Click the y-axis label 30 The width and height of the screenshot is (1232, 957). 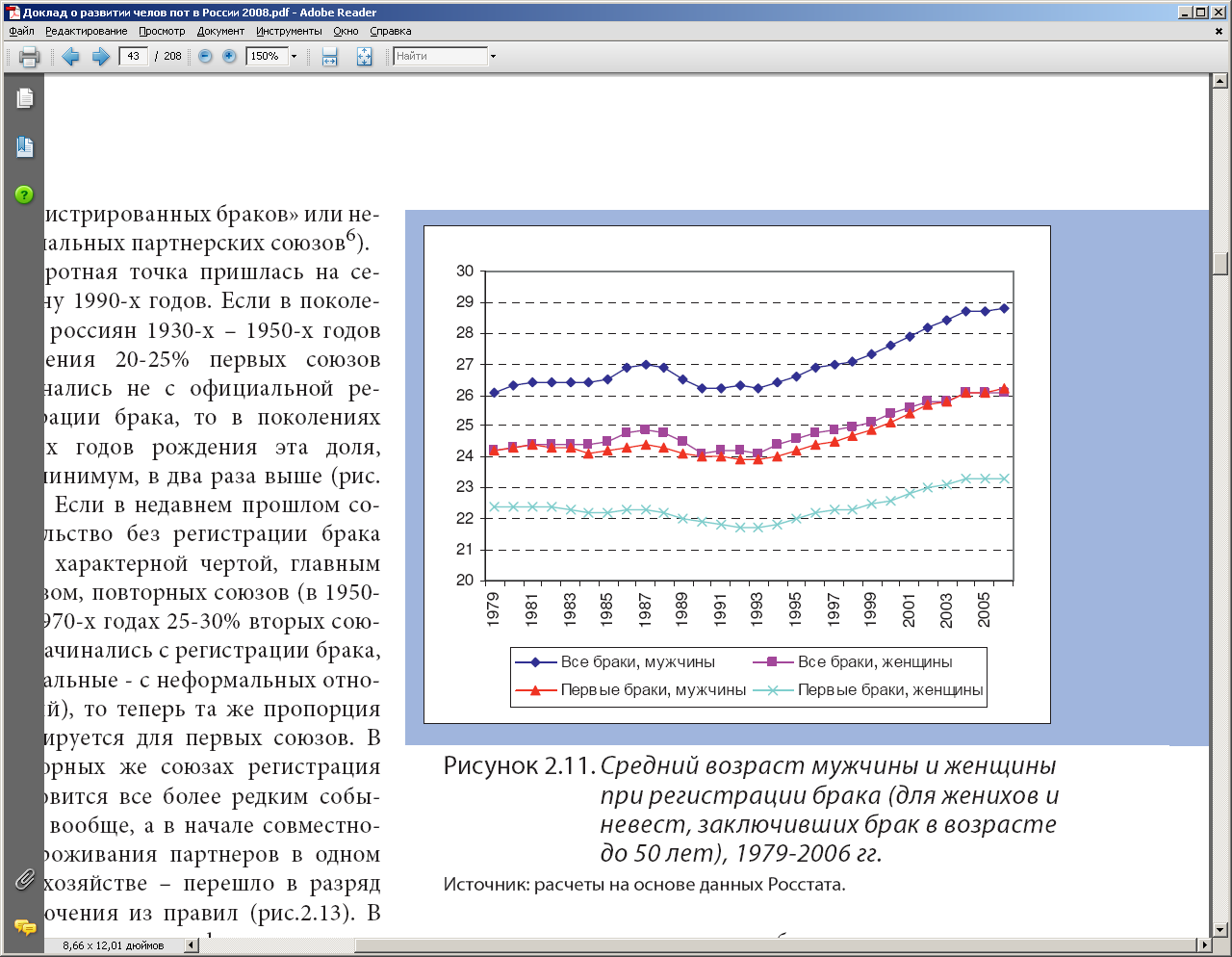pos(465,272)
